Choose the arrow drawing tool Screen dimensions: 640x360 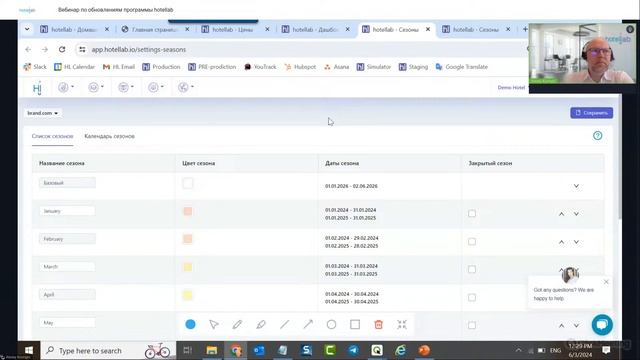pos(308,324)
